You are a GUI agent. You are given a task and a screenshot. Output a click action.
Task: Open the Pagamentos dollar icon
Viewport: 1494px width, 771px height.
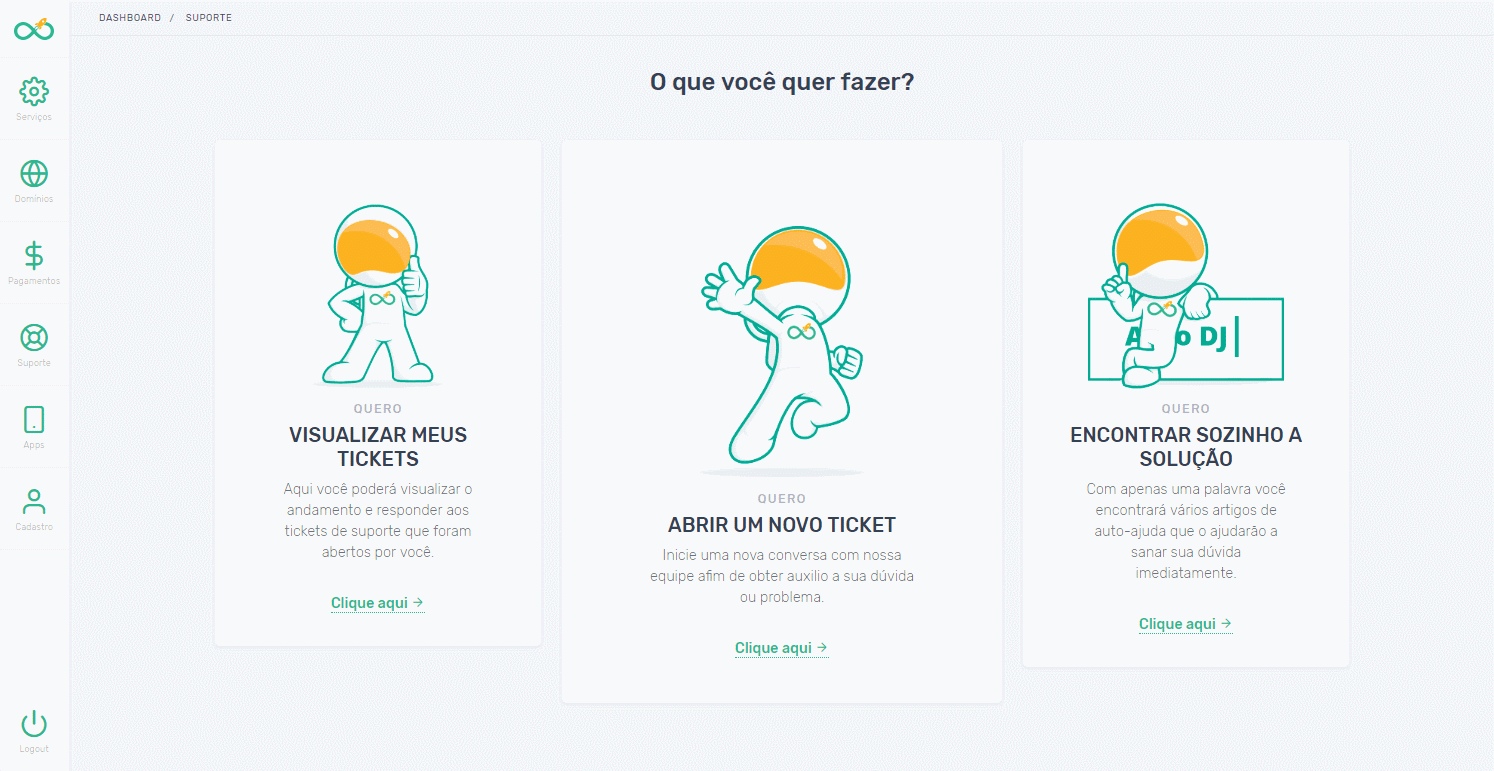point(34,256)
